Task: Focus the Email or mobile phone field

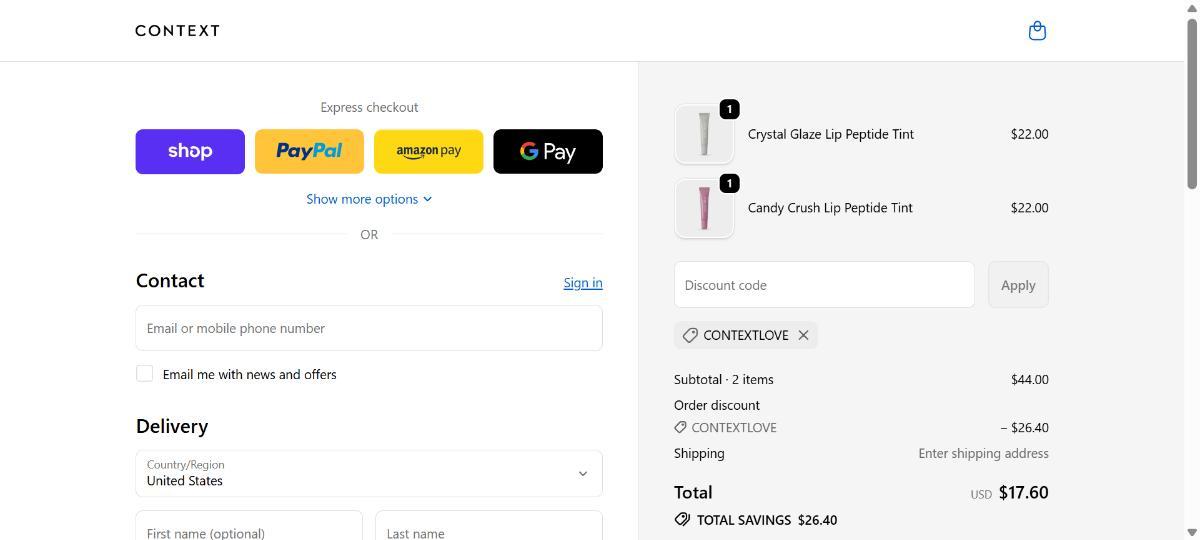Action: tap(369, 328)
